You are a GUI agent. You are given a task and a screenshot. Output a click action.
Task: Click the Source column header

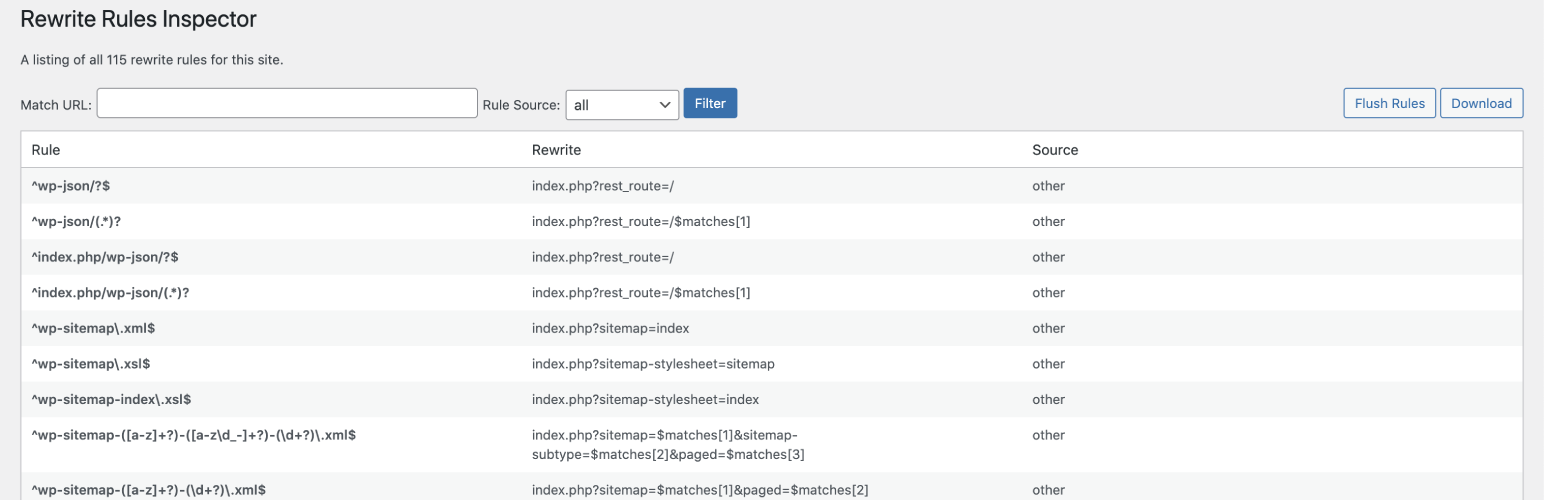pyautogui.click(x=1055, y=150)
